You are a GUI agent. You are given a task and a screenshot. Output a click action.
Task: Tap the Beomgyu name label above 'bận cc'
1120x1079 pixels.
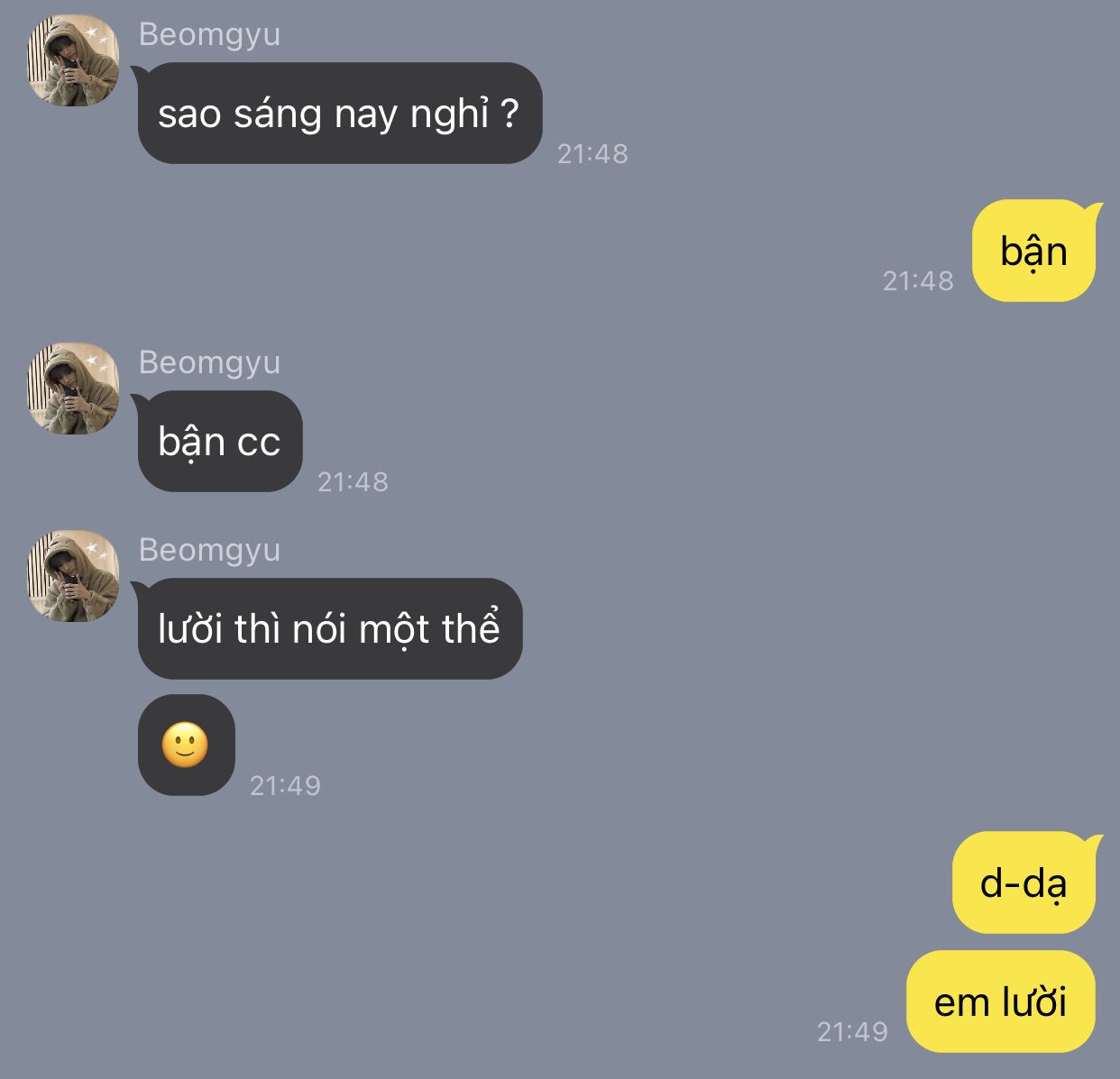point(209,362)
